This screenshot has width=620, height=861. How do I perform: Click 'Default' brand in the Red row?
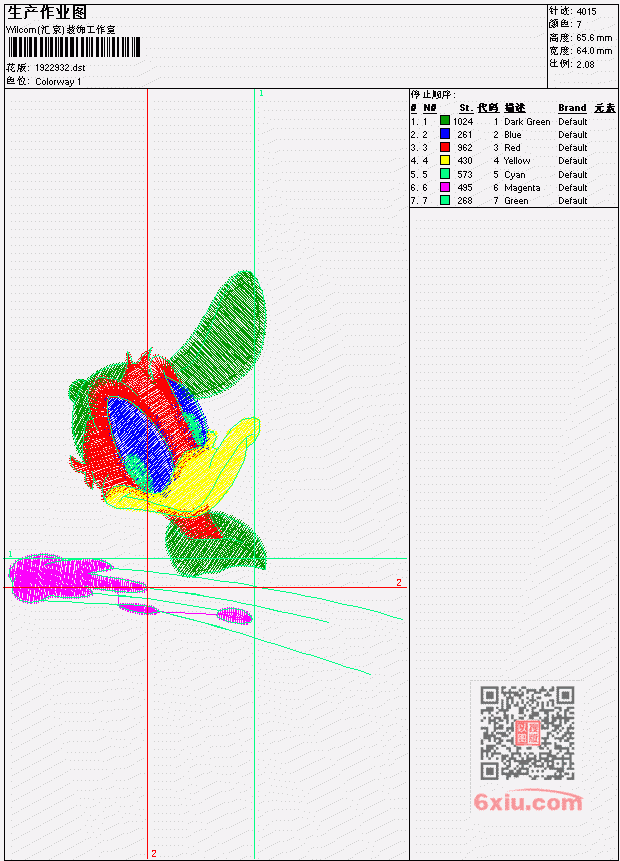pos(573,148)
